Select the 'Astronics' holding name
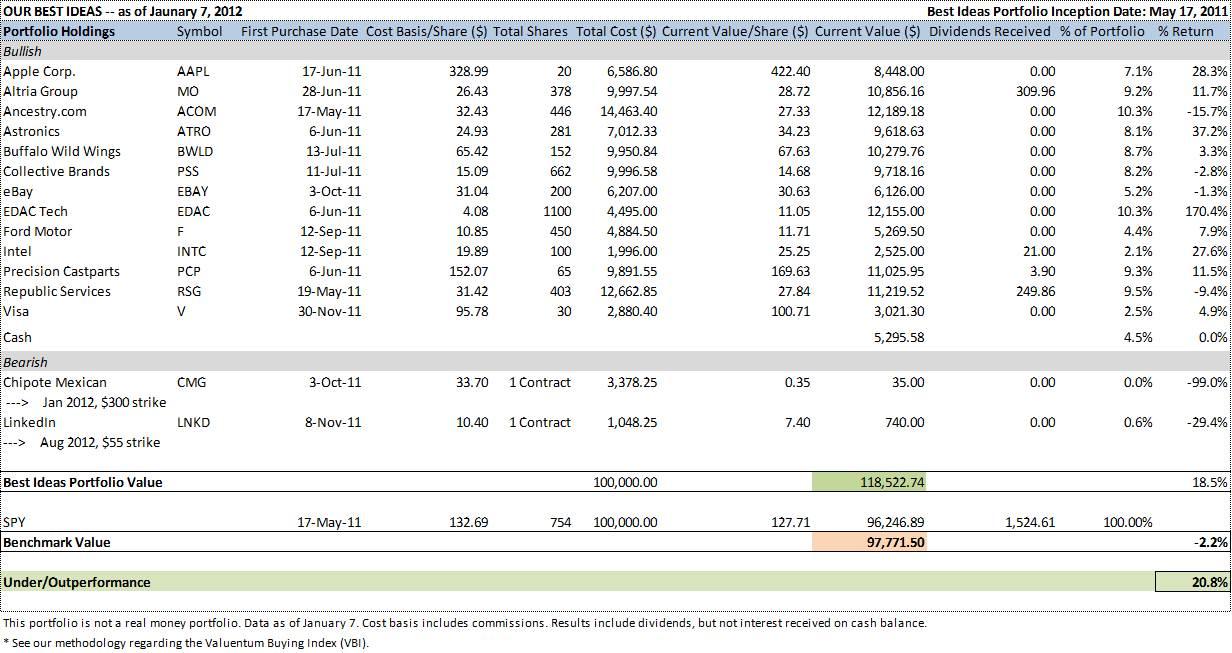Screen dimensions: 1232x653 (31, 131)
